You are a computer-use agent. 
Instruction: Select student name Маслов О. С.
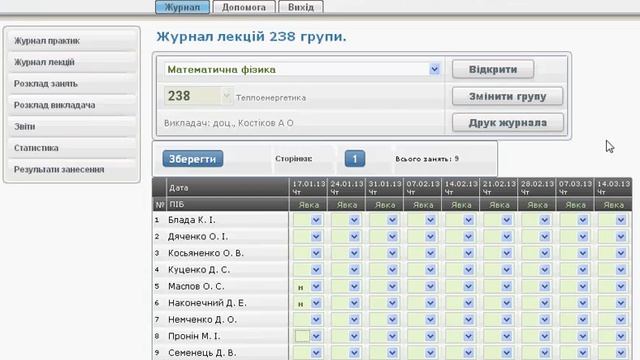click(x=196, y=287)
